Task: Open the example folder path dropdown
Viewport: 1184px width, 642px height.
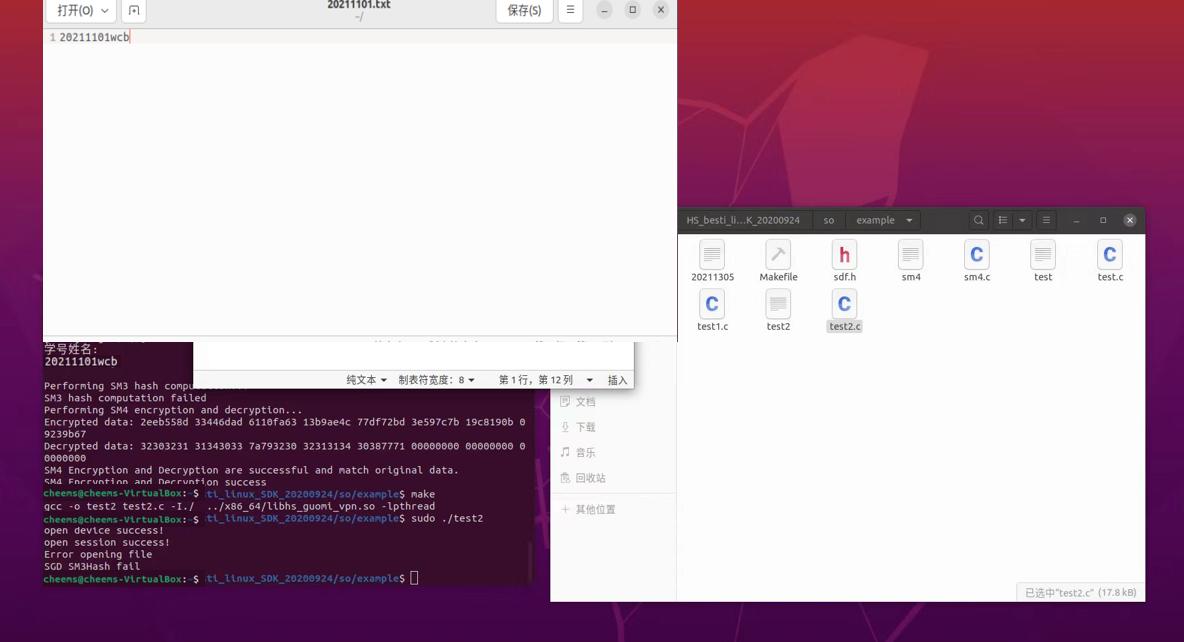Action: pyautogui.click(x=909, y=221)
